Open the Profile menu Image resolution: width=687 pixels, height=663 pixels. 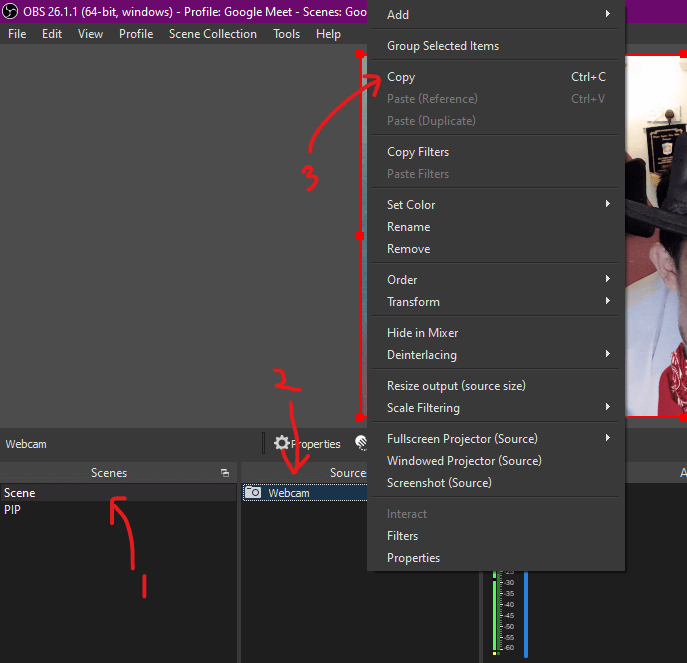click(x=136, y=34)
